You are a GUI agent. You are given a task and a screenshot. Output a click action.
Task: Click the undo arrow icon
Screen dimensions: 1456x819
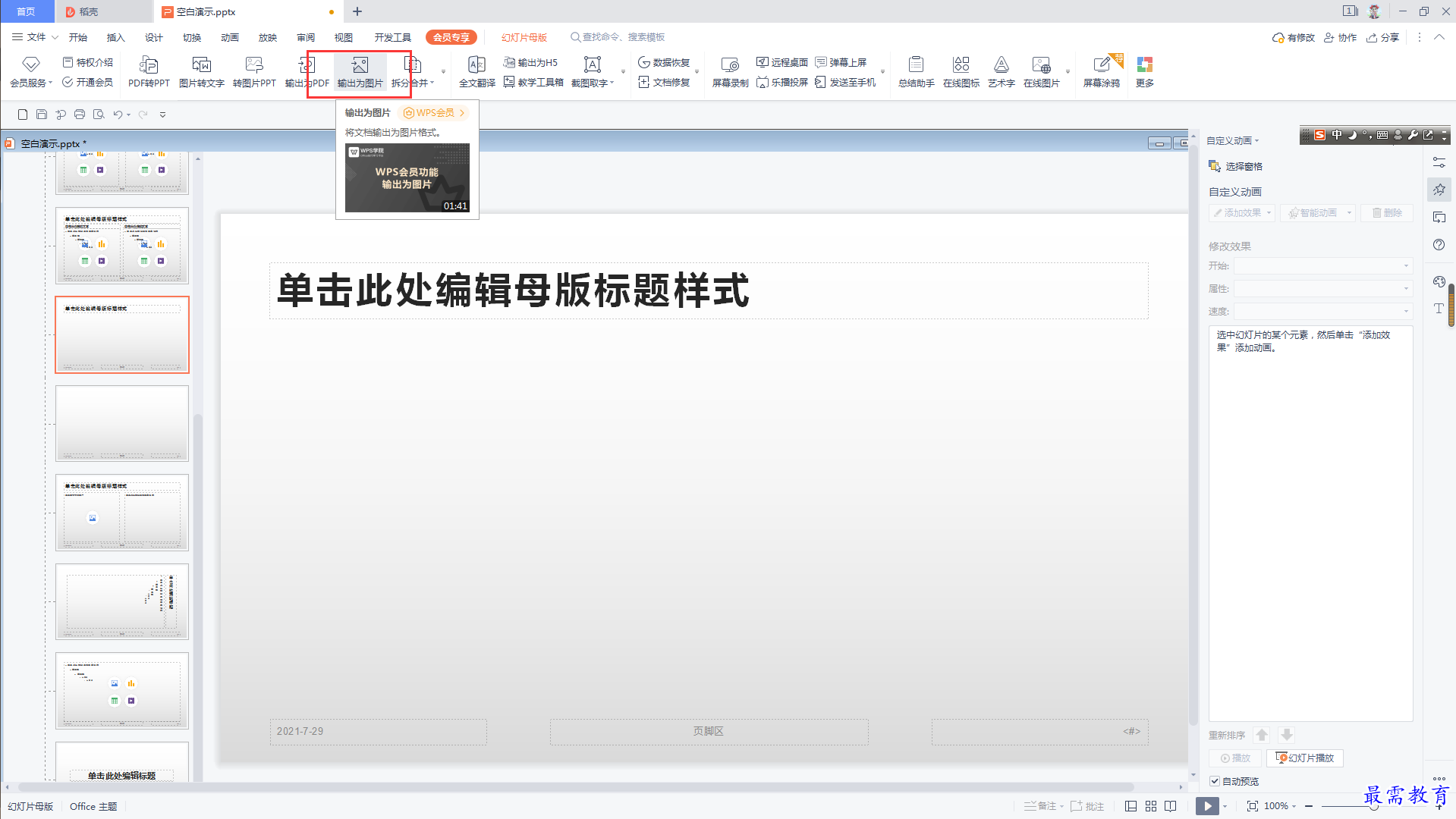118,115
